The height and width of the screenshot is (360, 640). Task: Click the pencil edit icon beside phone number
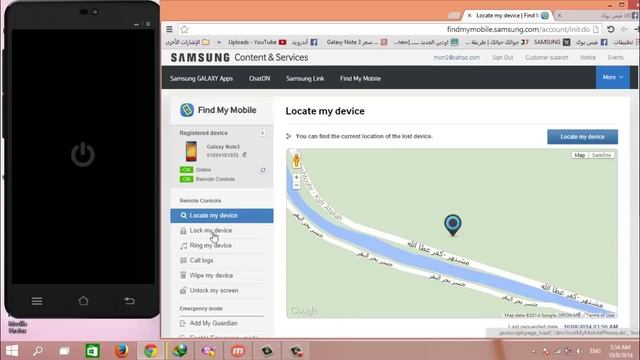tap(244, 155)
